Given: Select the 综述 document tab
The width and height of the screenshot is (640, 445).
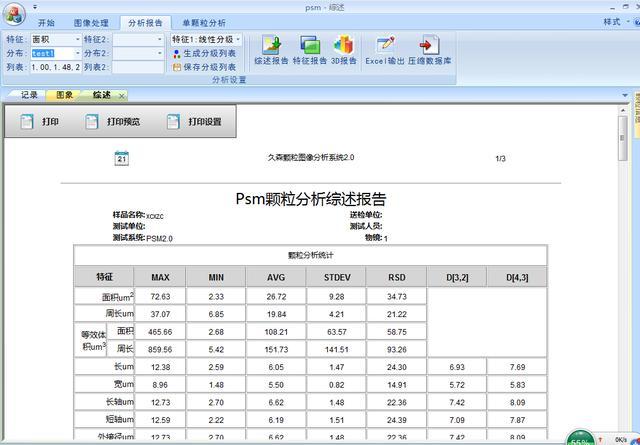Looking at the screenshot, I should [102, 95].
